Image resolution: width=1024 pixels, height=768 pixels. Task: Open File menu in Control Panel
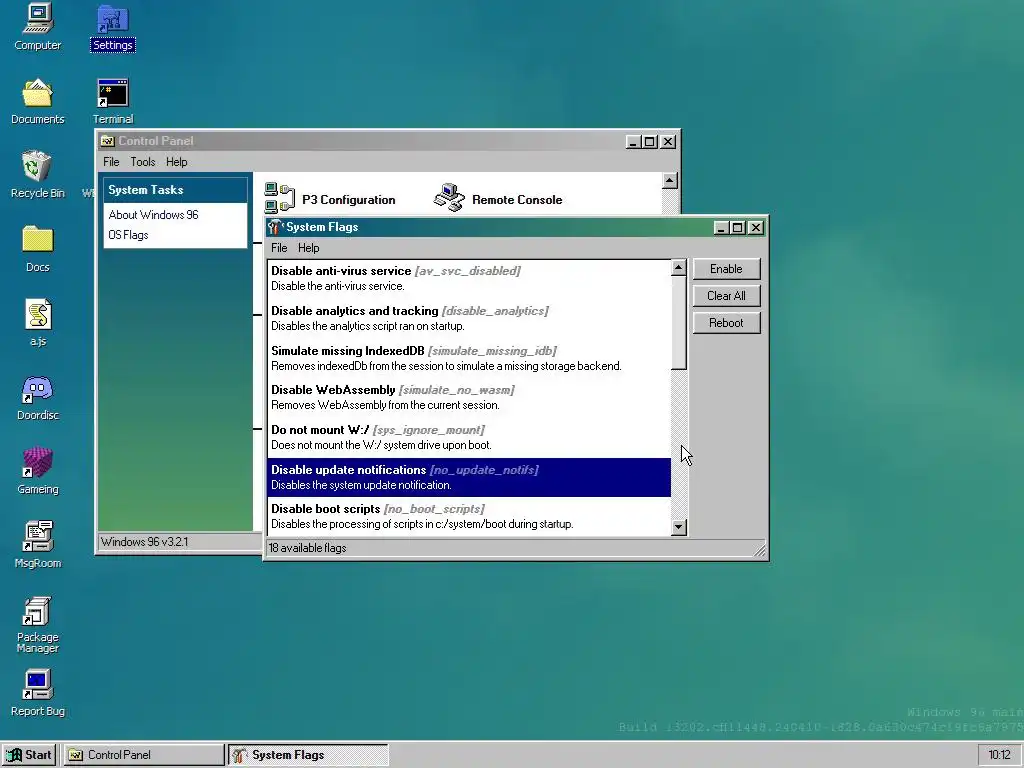pos(111,162)
